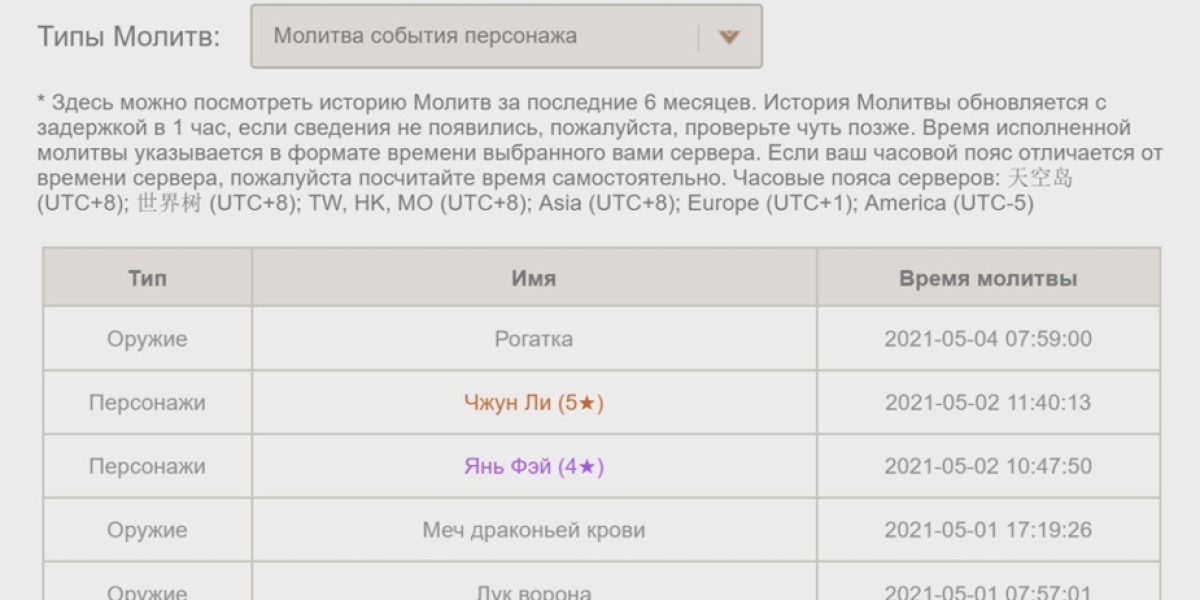This screenshot has height=600, width=1200.
Task: Click the Время молитвы column header
Action: 987,278
